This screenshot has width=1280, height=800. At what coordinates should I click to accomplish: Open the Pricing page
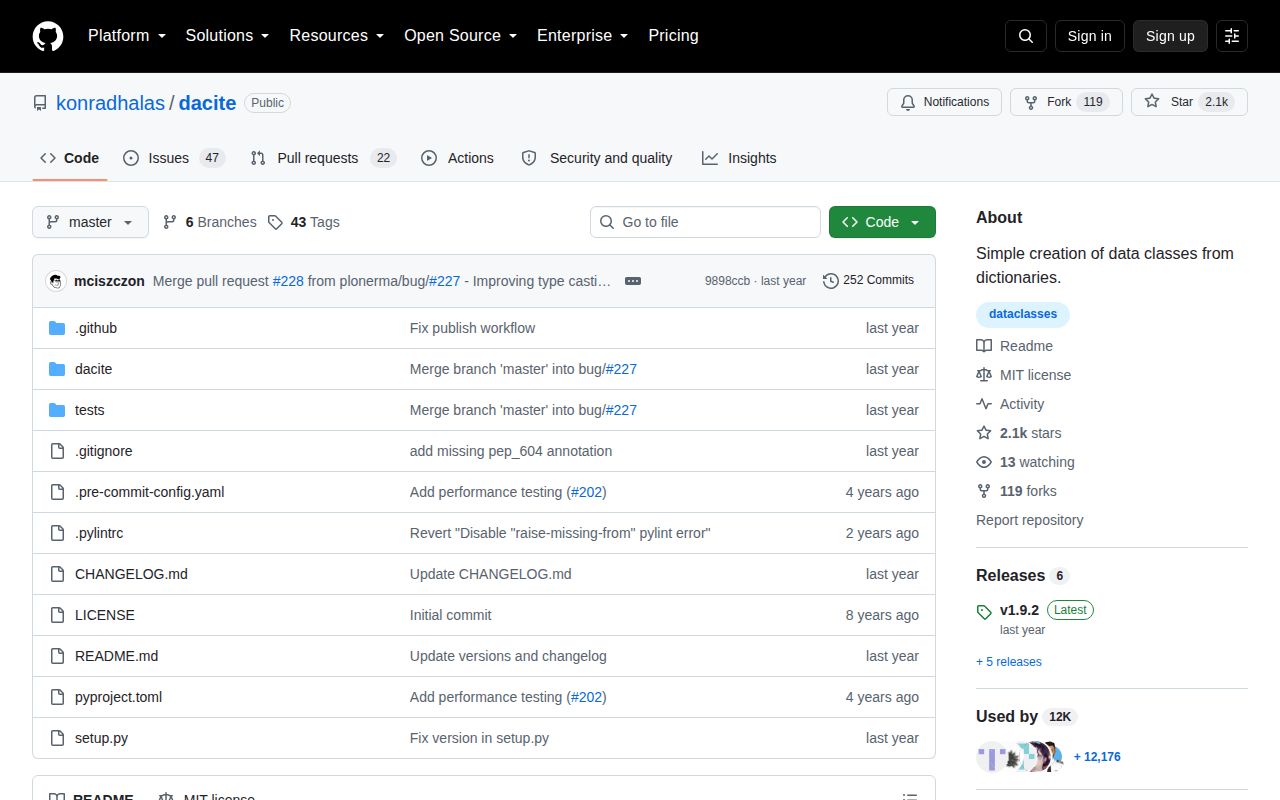click(673, 36)
